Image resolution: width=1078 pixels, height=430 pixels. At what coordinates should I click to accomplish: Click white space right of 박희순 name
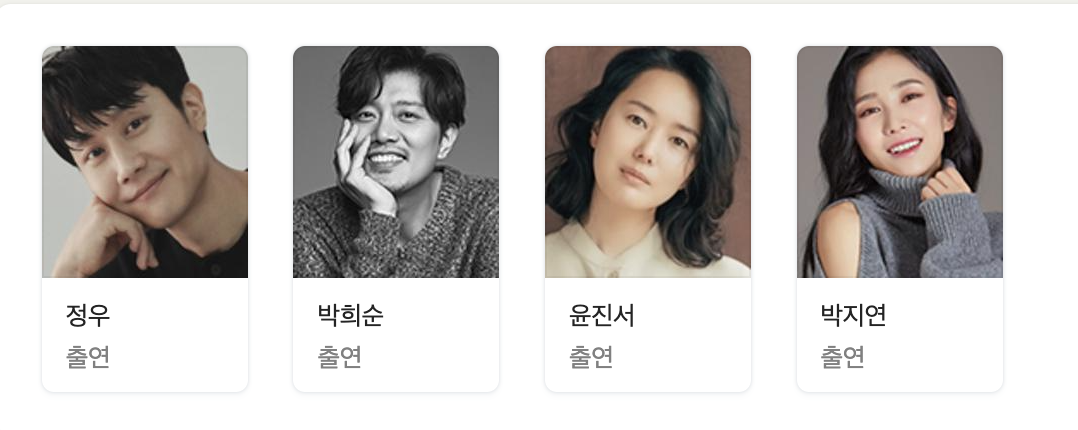click(x=441, y=315)
